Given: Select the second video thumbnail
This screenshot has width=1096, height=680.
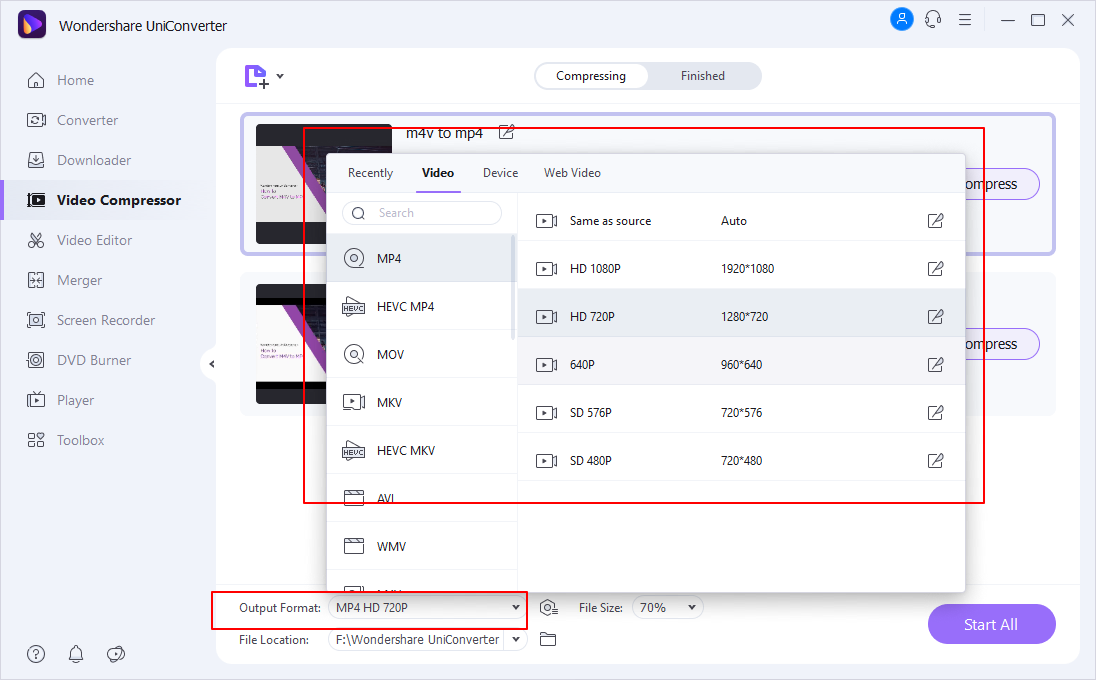Looking at the screenshot, I should click(291, 344).
